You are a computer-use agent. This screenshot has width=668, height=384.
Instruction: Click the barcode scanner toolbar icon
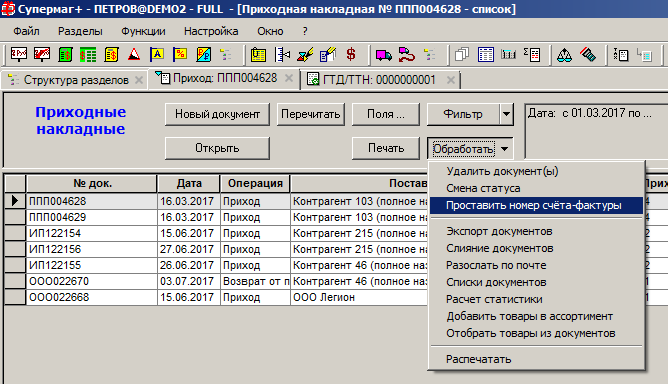[588, 55]
